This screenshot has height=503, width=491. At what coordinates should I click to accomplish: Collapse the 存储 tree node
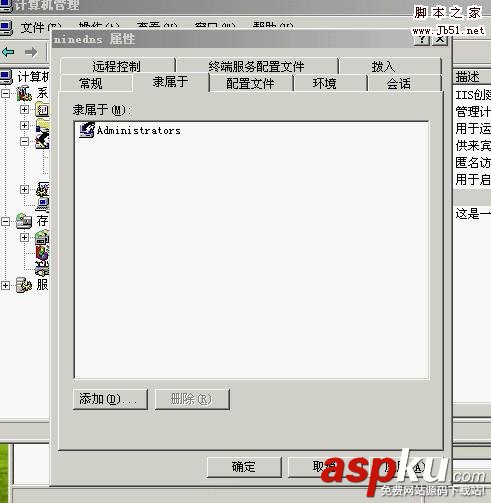(6, 221)
